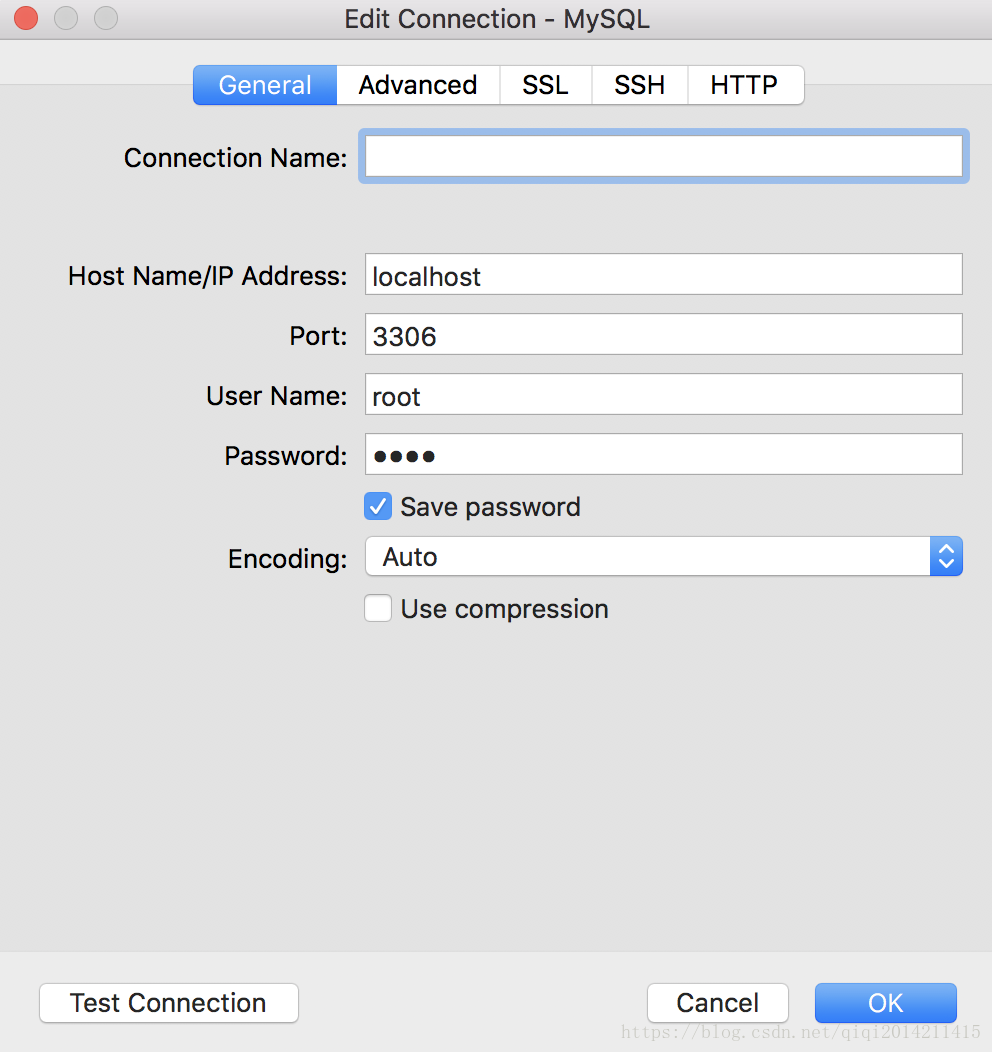This screenshot has width=992, height=1052.
Task: Click the Password field
Action: 663,454
